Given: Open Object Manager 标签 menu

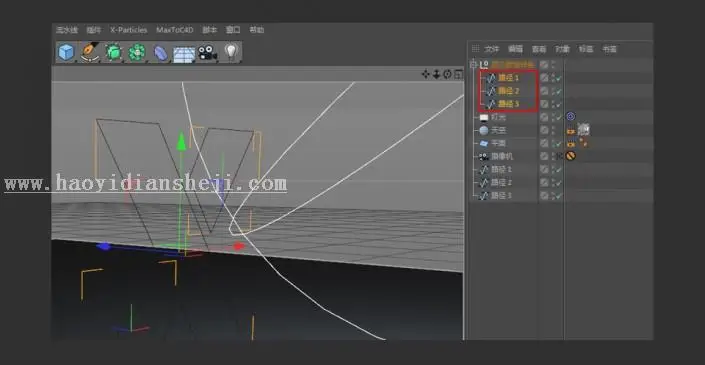Looking at the screenshot, I should pos(586,49).
